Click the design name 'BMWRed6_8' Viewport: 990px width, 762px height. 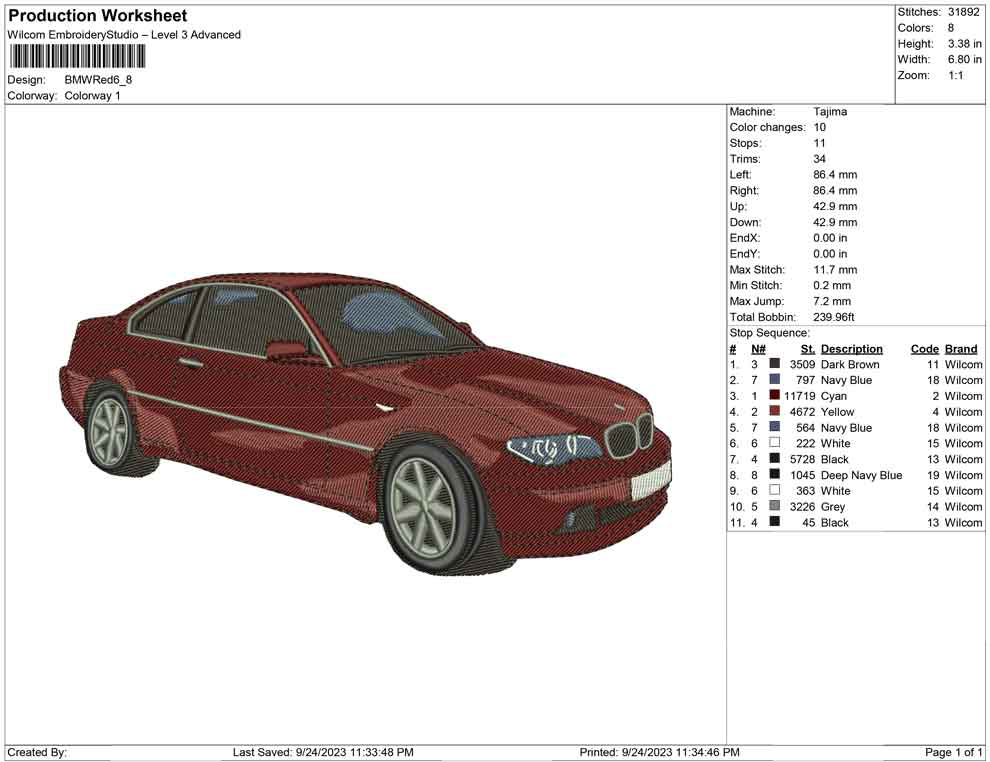(x=98, y=80)
